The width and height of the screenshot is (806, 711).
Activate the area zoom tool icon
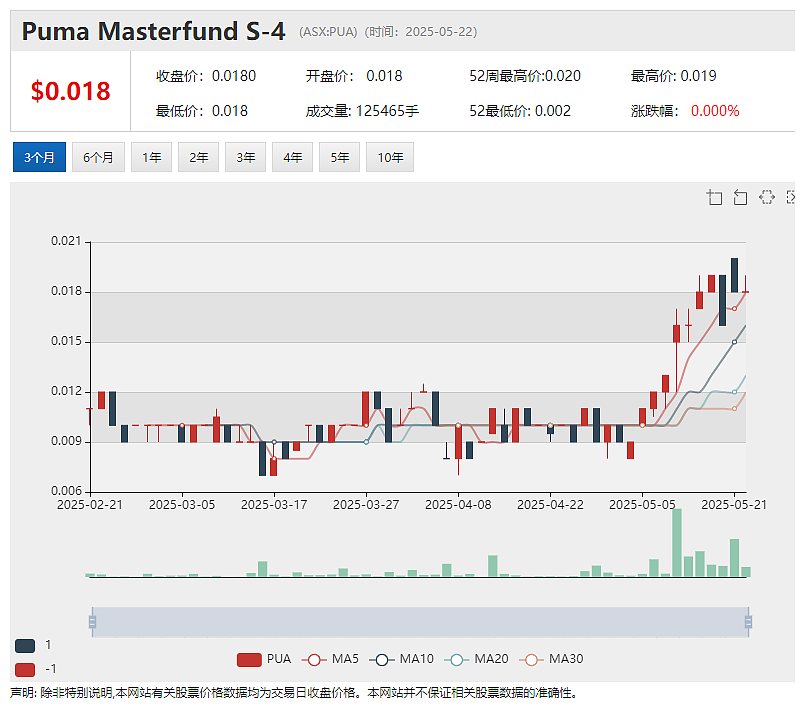point(715,197)
